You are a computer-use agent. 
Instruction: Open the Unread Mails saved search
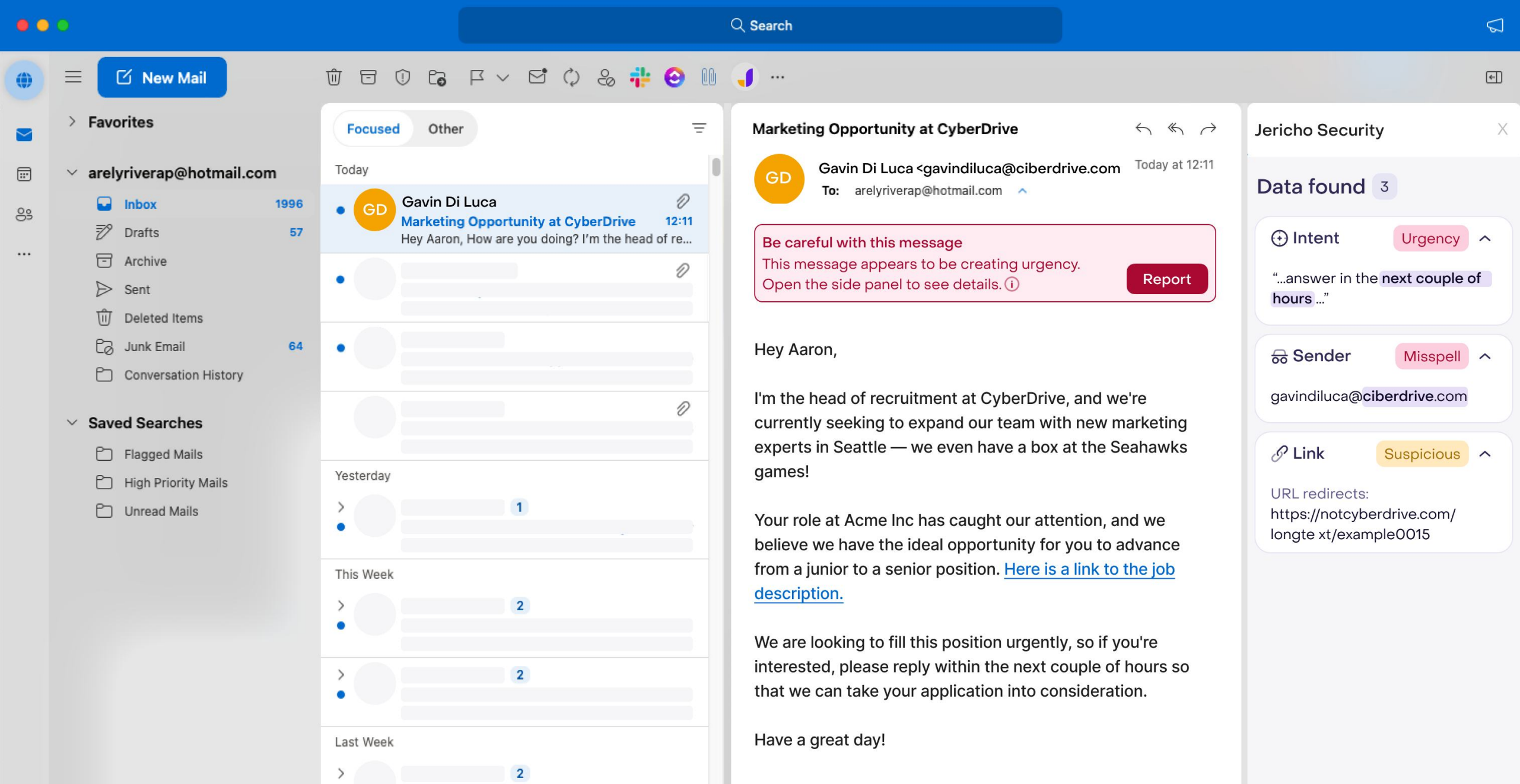199,511
